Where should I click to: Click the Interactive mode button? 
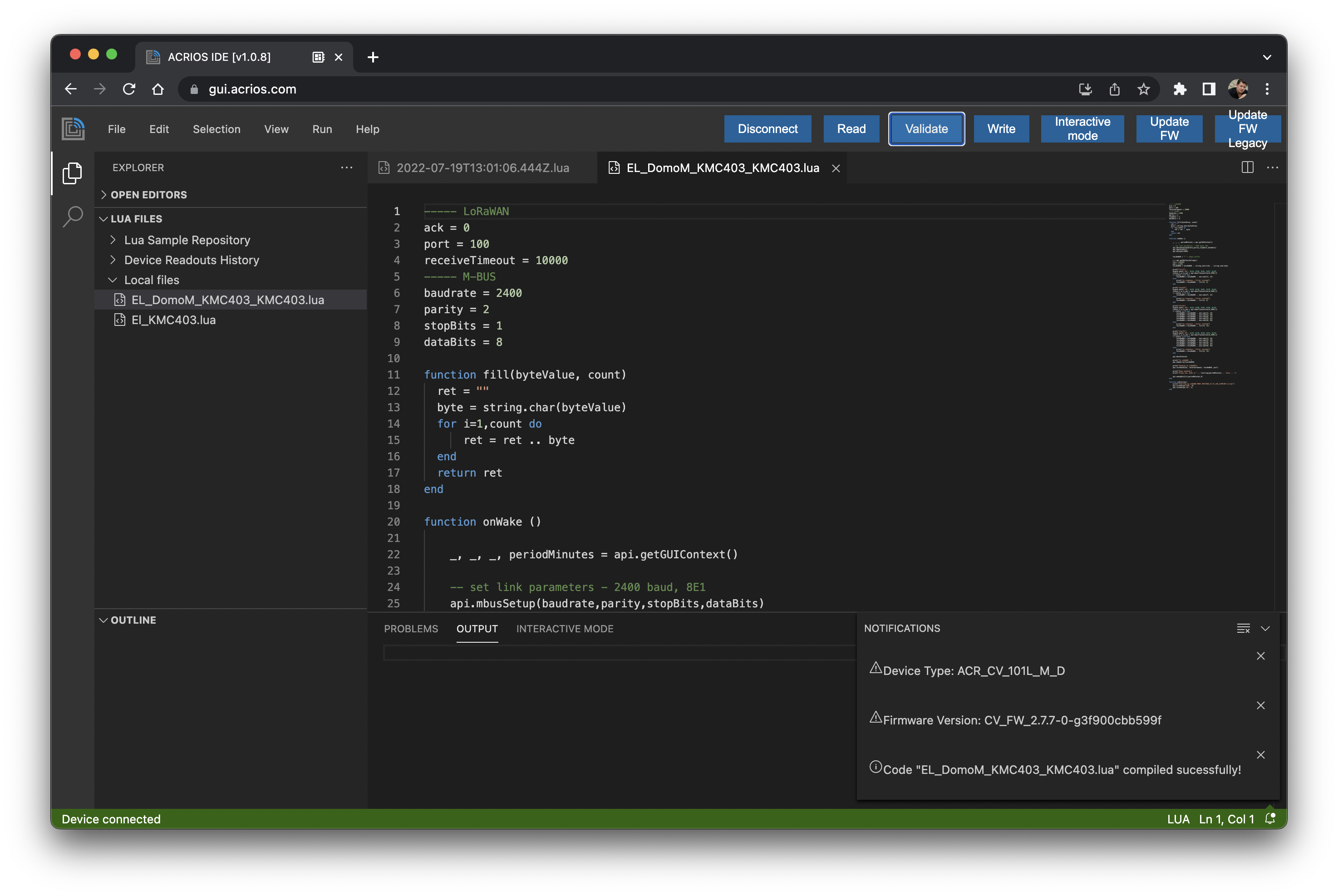(x=1082, y=128)
